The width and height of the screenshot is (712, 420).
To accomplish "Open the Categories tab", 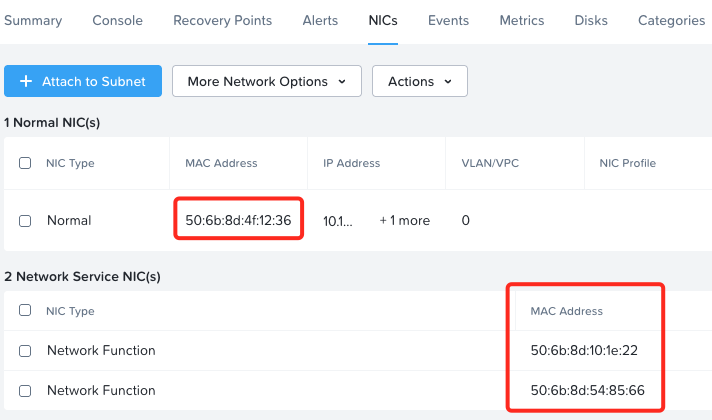I will [x=671, y=20].
